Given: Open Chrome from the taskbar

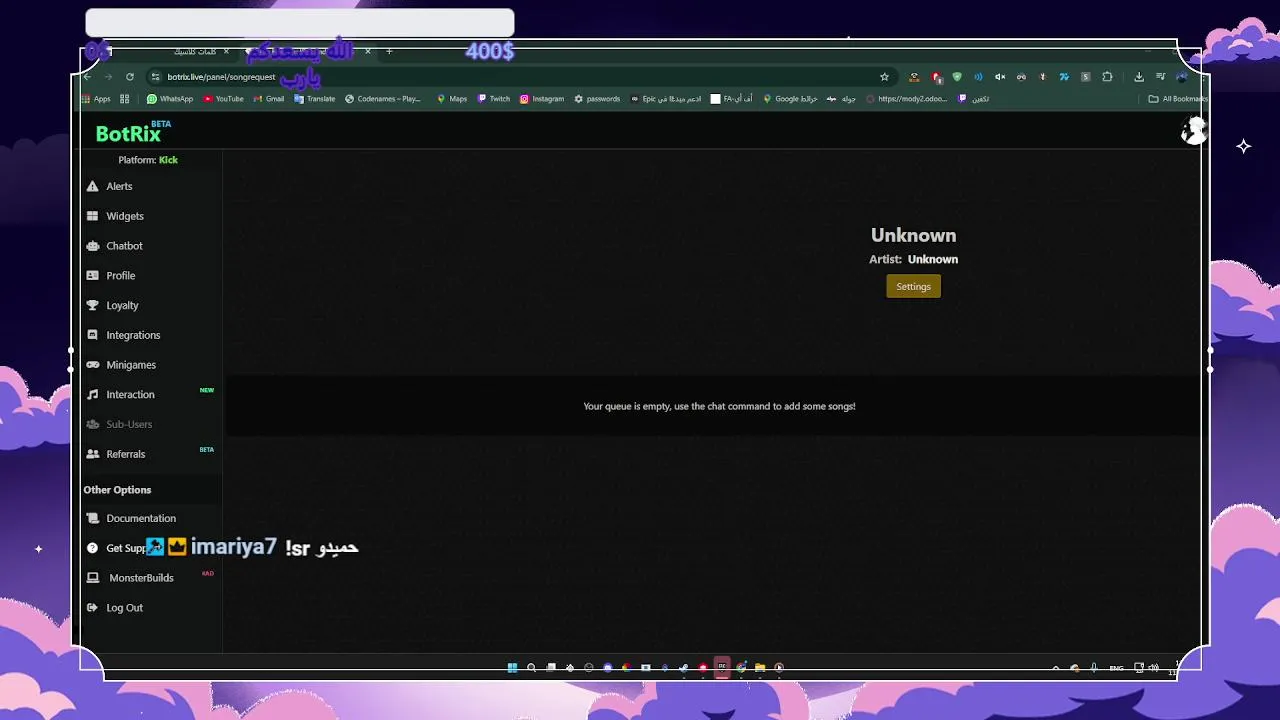Looking at the screenshot, I should [x=741, y=668].
